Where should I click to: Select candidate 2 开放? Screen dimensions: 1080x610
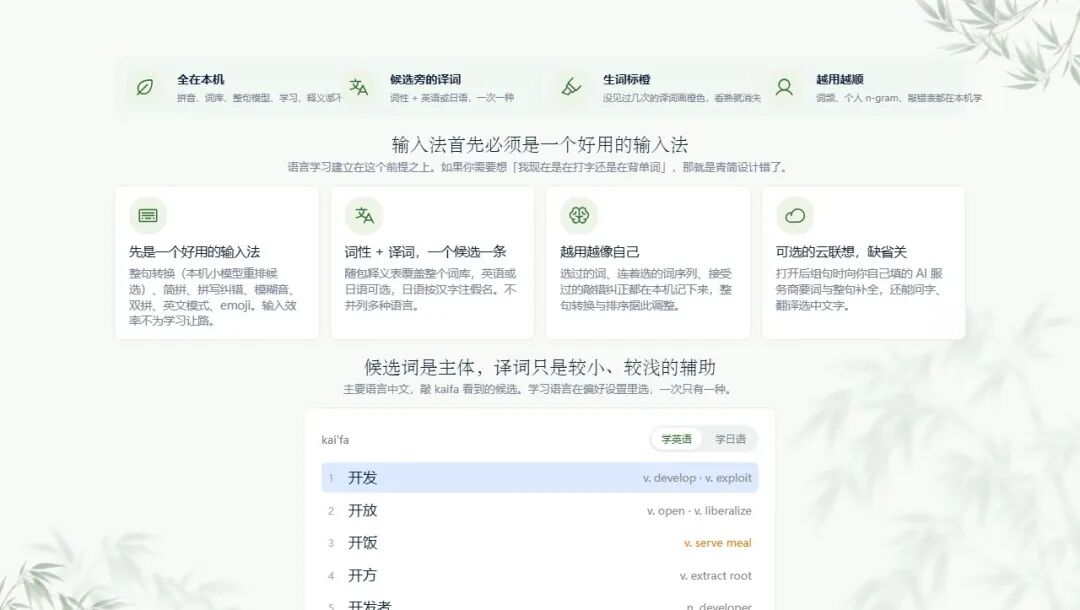(x=539, y=511)
